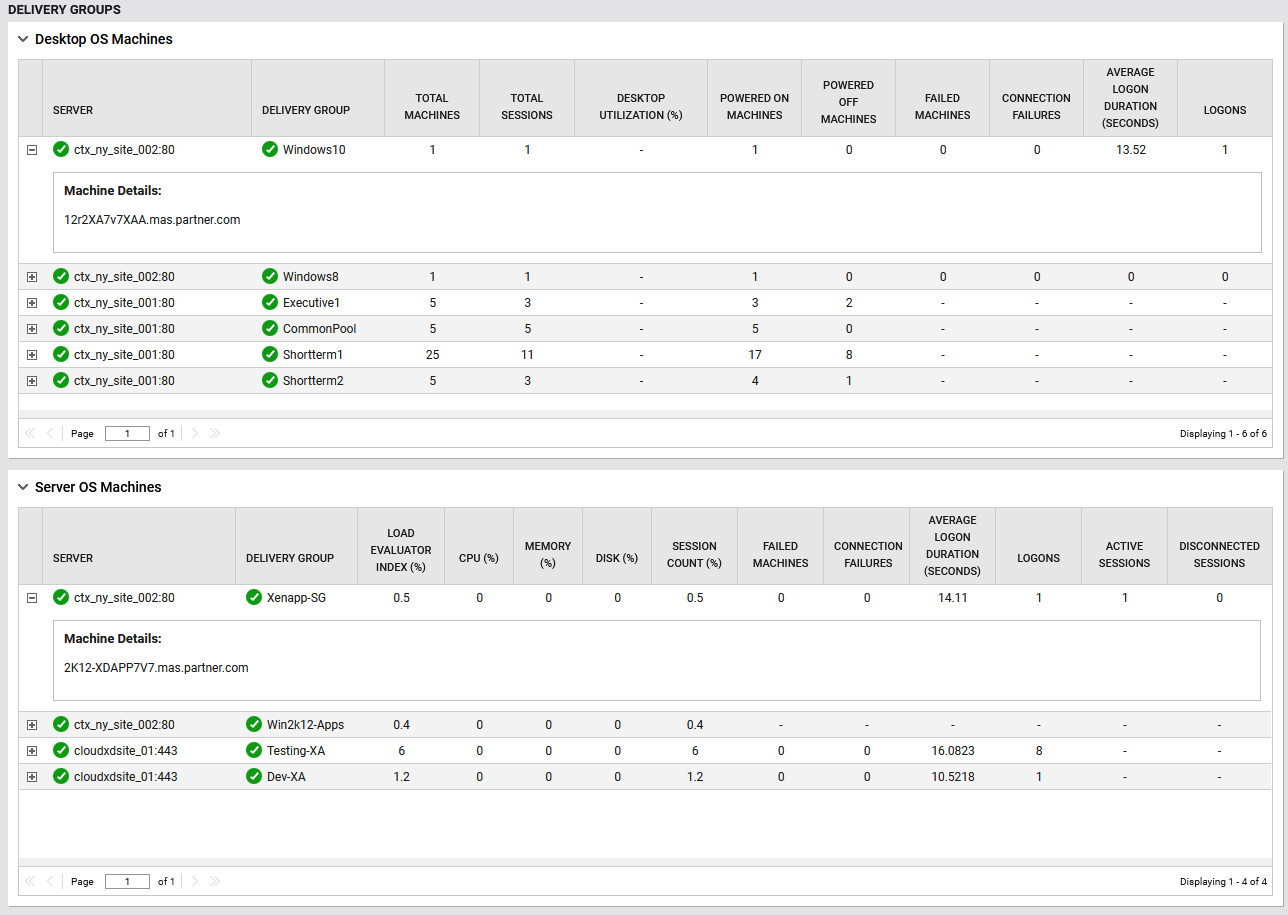The height and width of the screenshot is (915, 1288).
Task: Click the status icon next to Xenapp-SG
Action: [x=252, y=597]
